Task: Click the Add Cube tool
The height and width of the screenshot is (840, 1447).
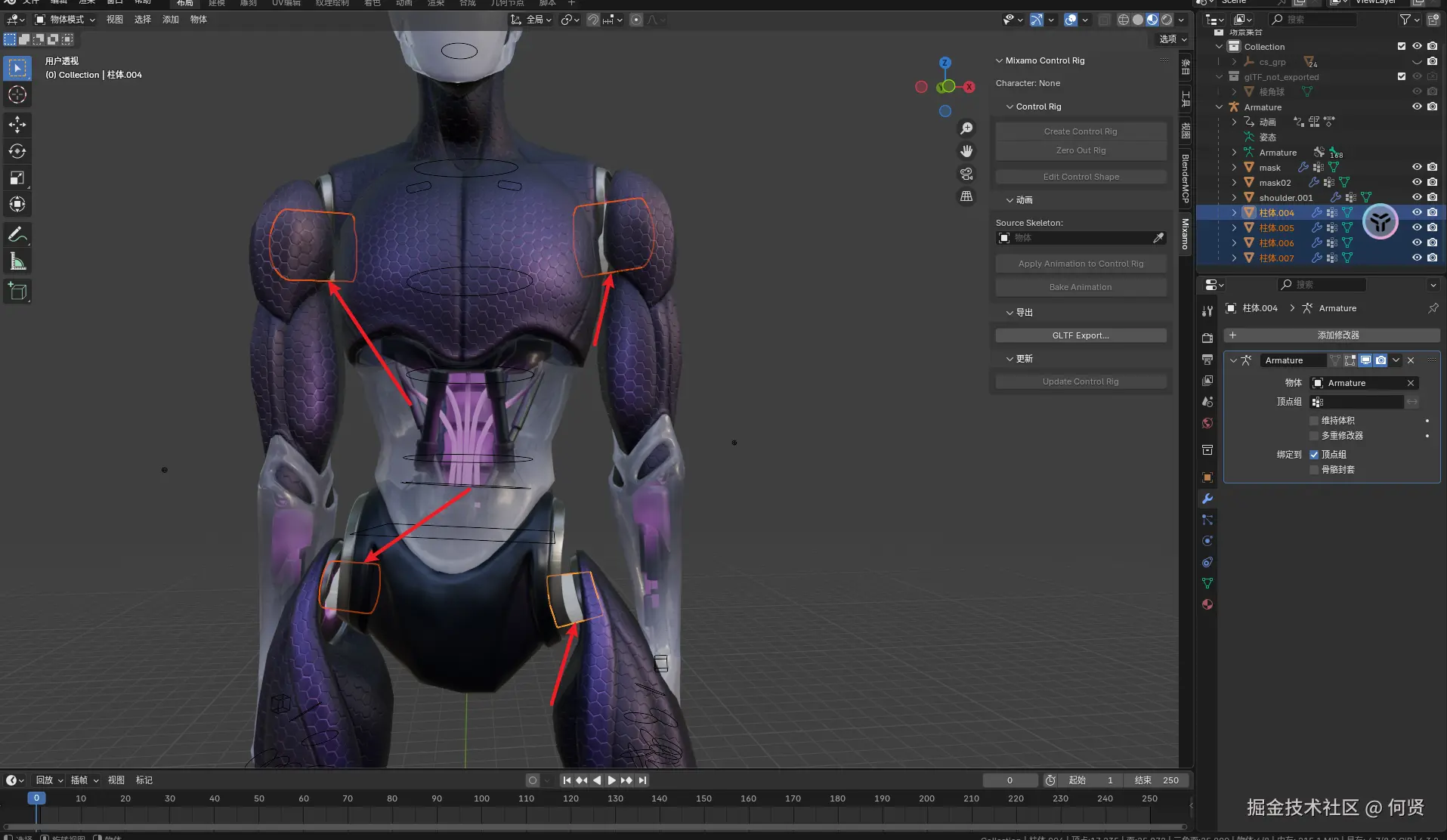Action: pos(17,292)
